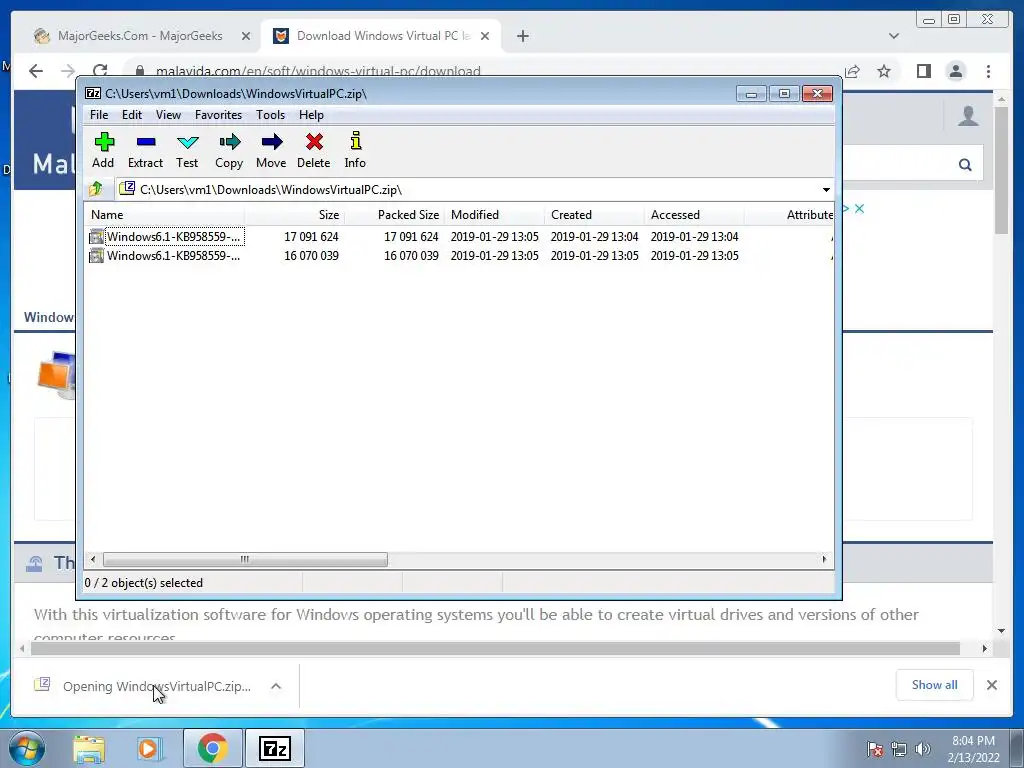The image size is (1024, 768).
Task: Click Chrome page horizontal scrollbar
Action: 495,648
